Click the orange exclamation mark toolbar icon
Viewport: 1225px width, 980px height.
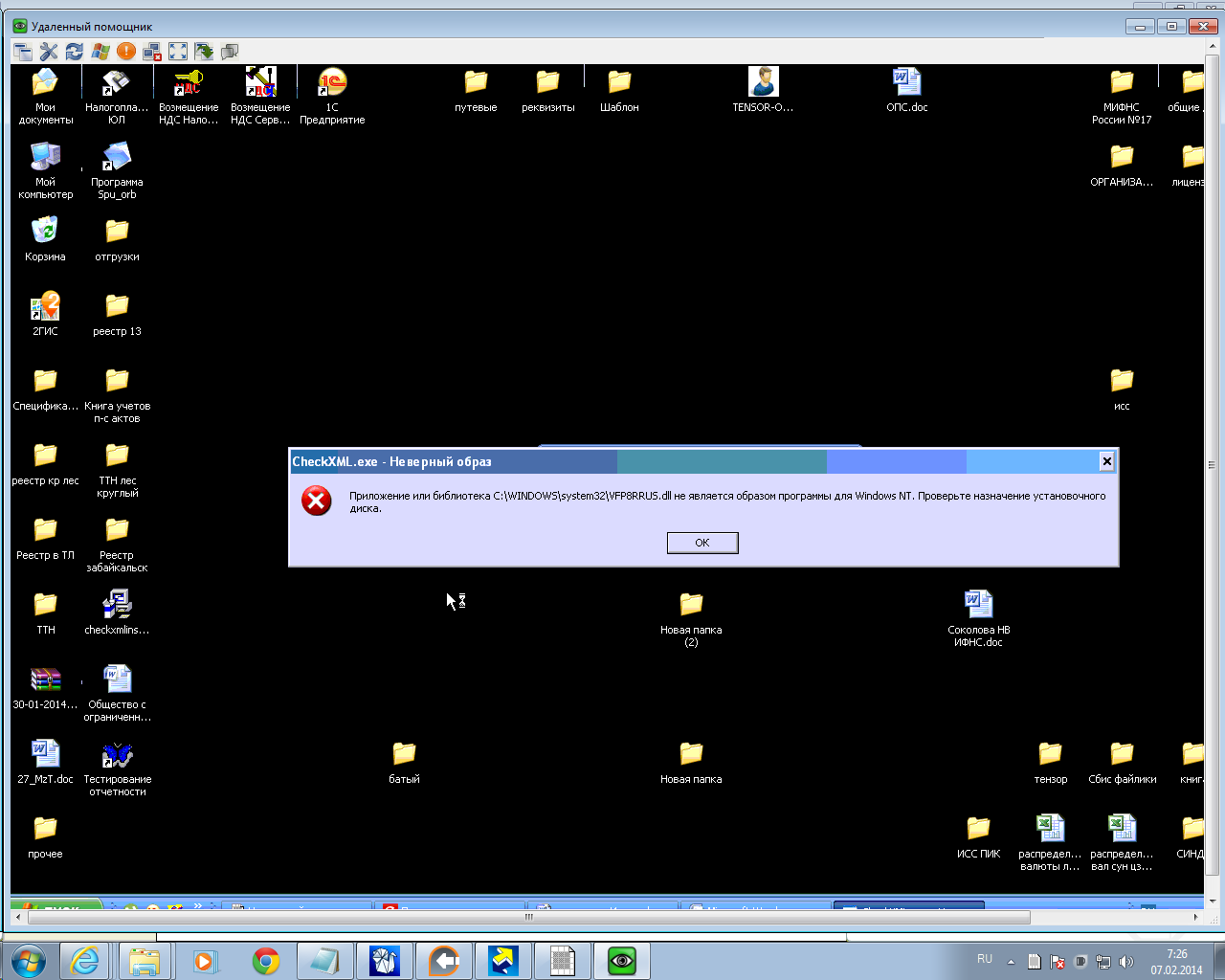(x=126, y=52)
